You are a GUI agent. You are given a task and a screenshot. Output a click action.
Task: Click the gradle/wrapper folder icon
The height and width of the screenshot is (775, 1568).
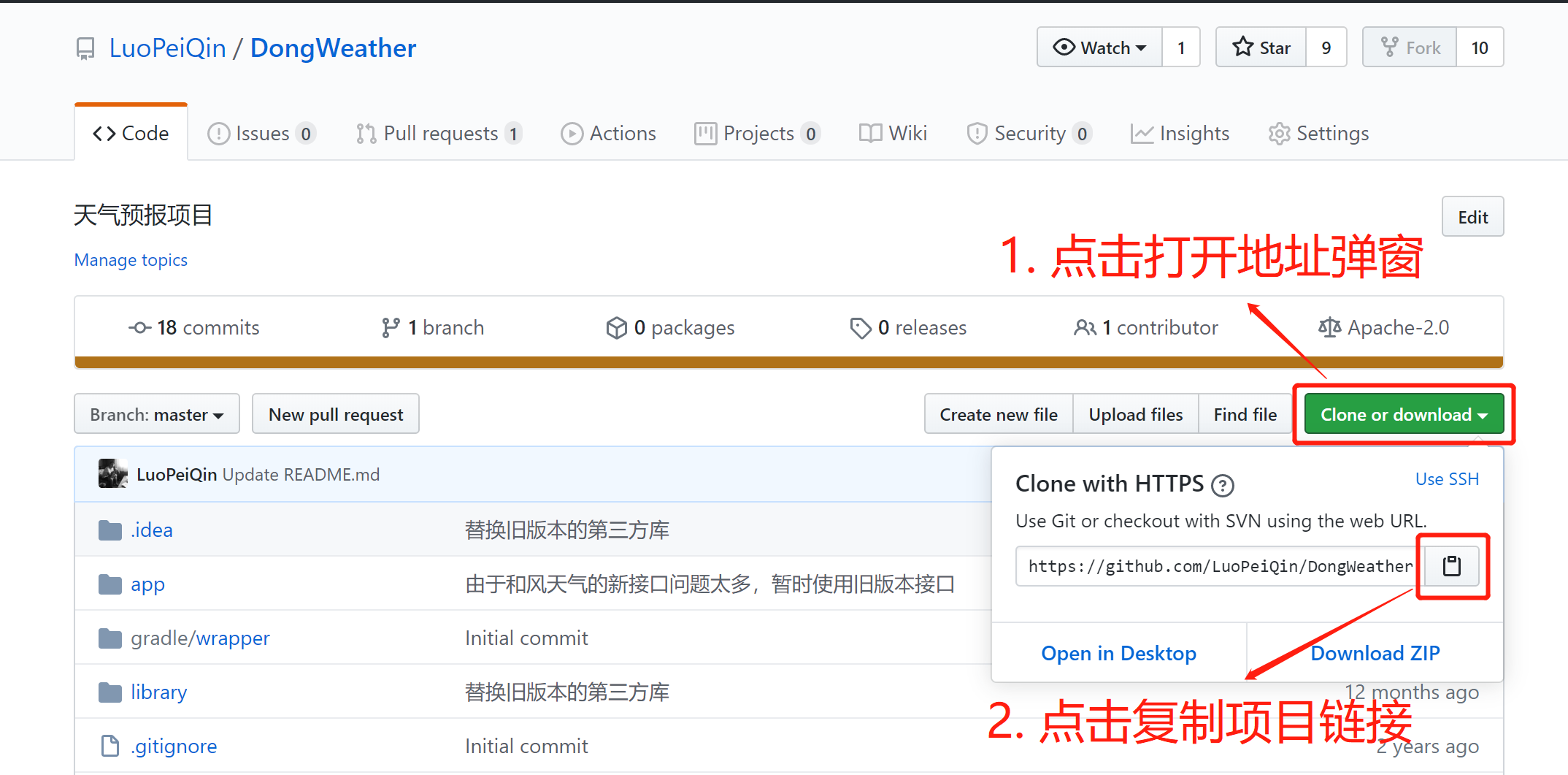click(110, 638)
